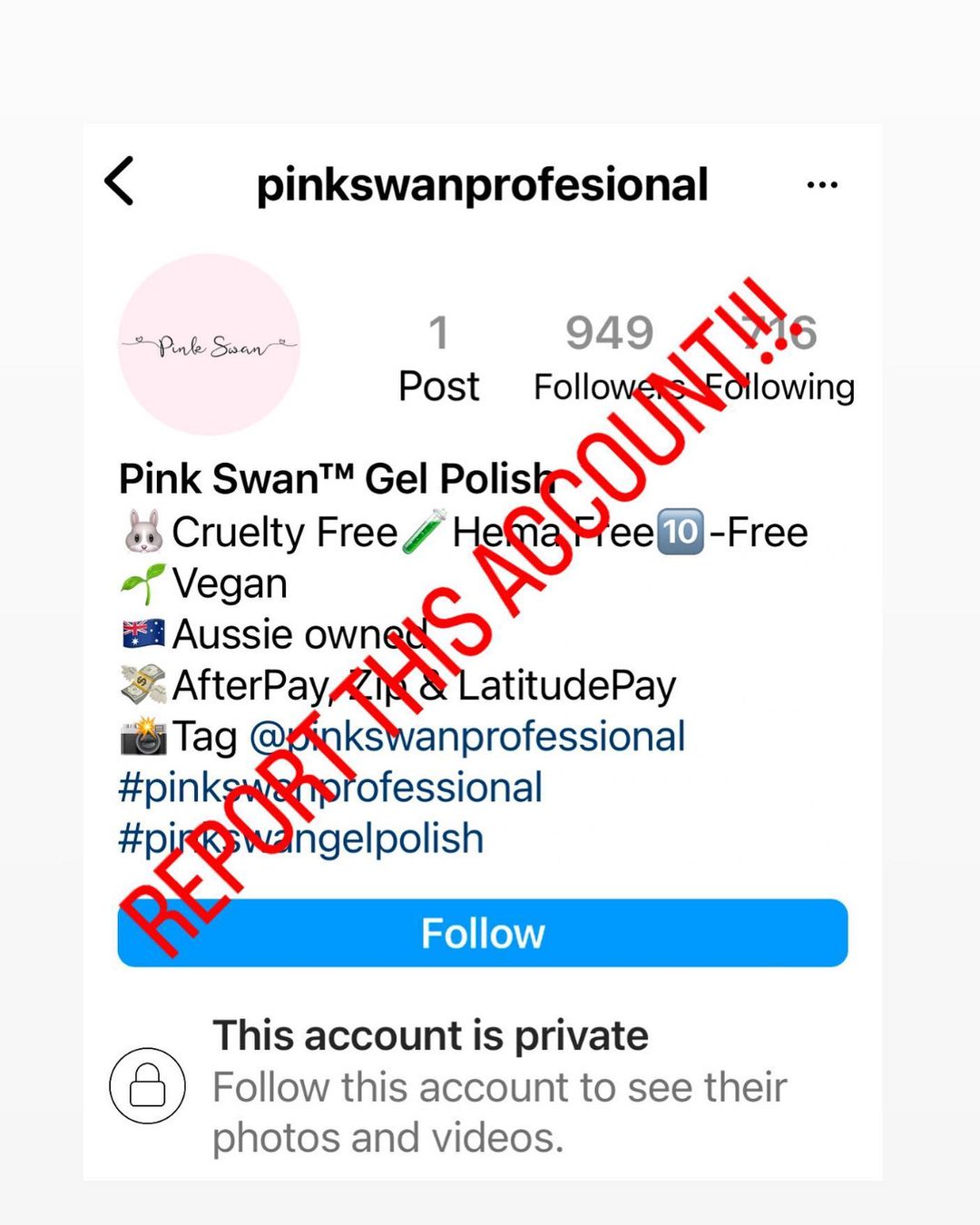Open the #pinkswangelpolish hashtag
Image resolution: width=980 pixels, height=1225 pixels.
[x=301, y=838]
